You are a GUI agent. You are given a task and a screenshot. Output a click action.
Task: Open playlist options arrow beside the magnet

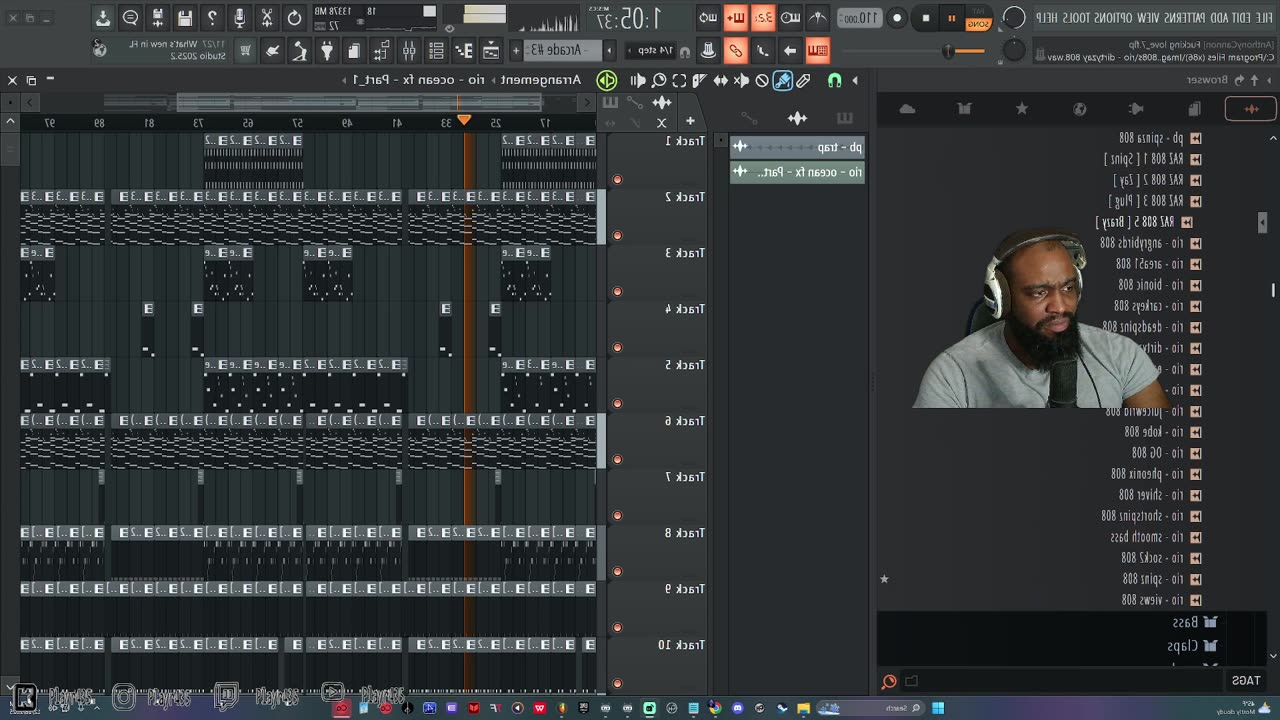855,80
